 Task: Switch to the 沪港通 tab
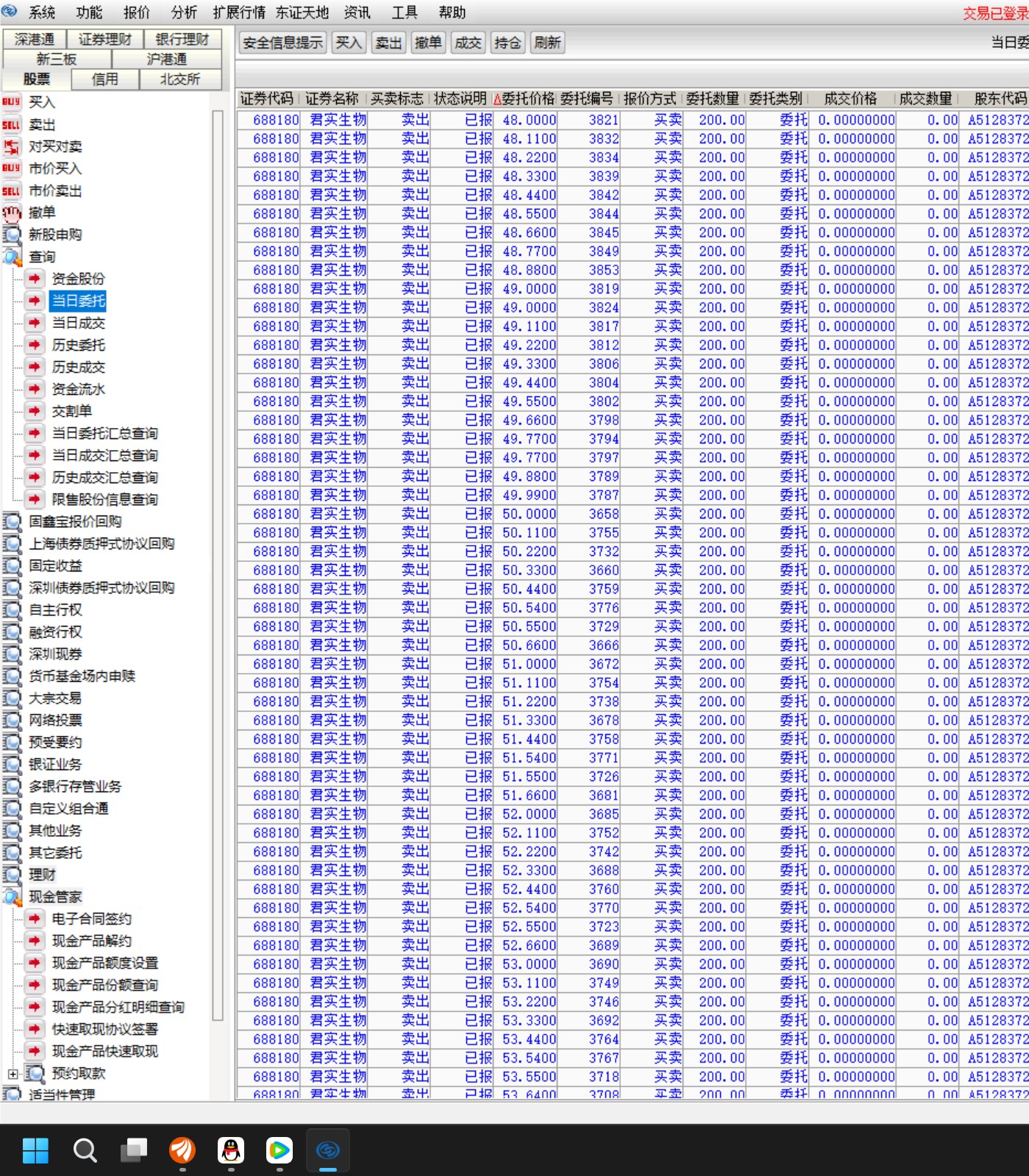tap(167, 59)
